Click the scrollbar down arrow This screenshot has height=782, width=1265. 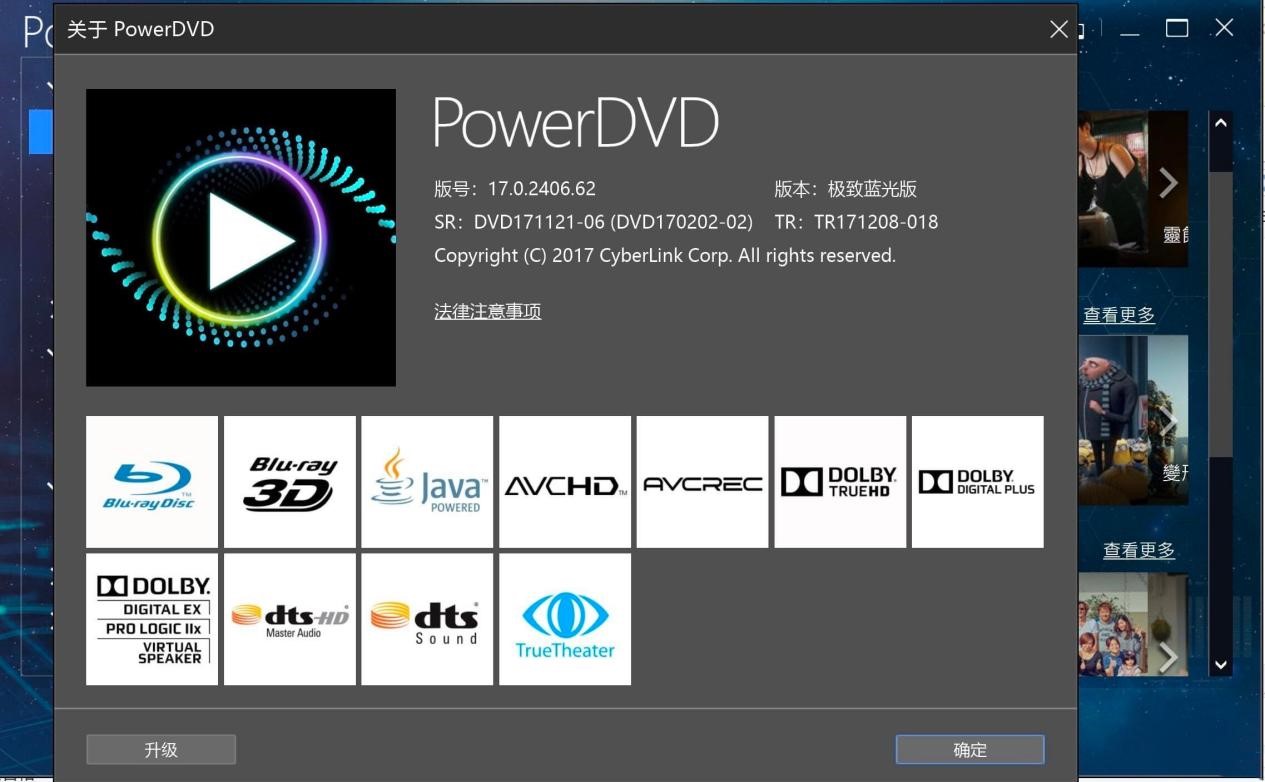click(x=1219, y=663)
